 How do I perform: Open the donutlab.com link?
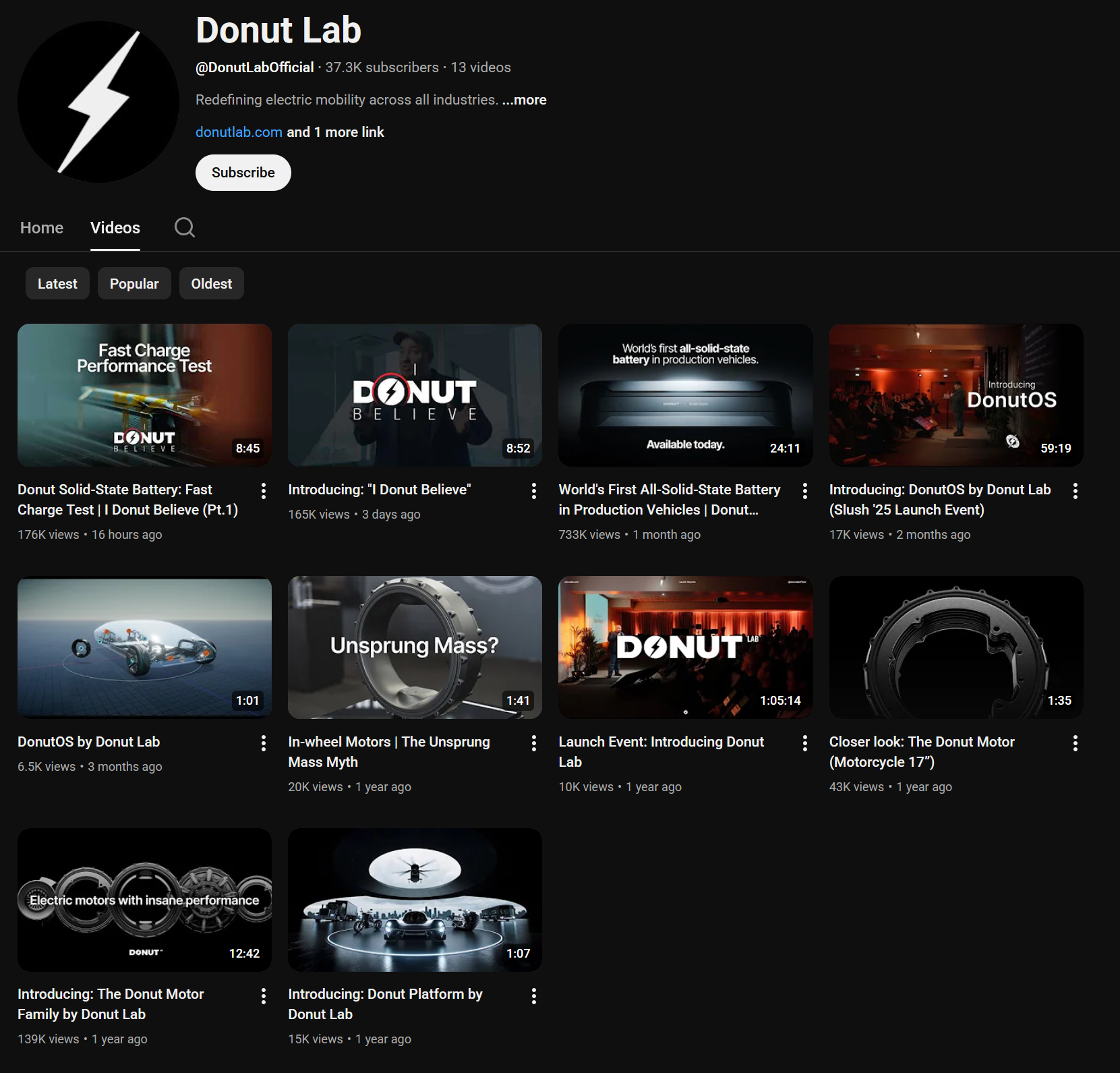(x=239, y=132)
